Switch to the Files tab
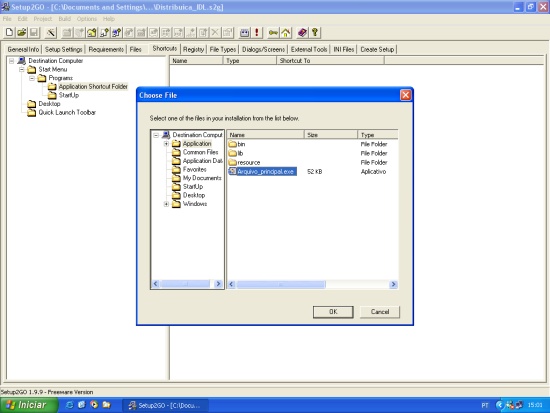This screenshot has height=413, width=550. click(135, 49)
